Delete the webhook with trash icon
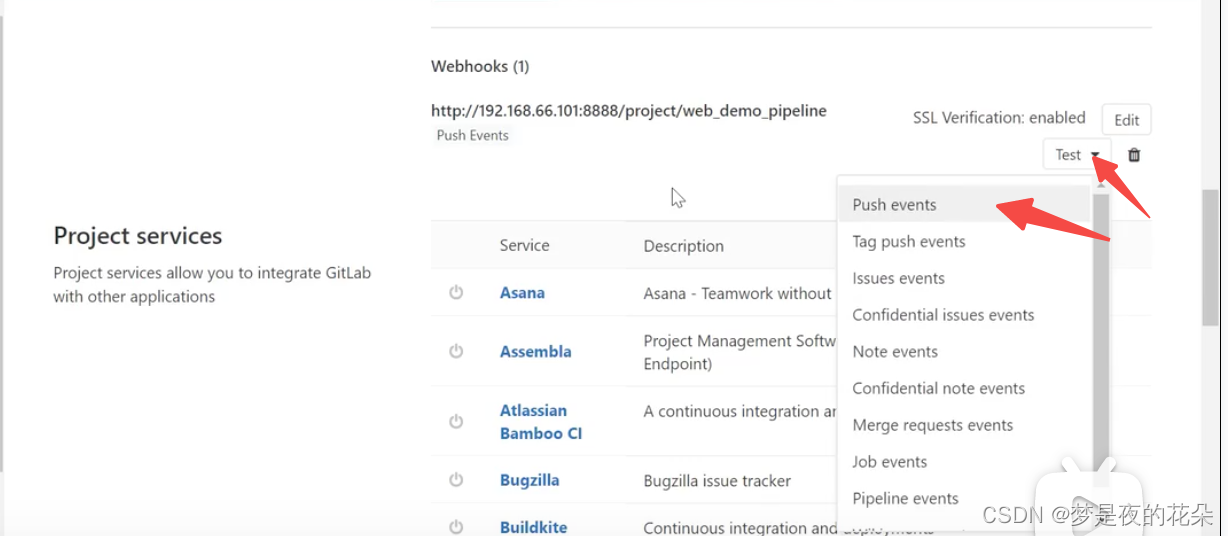Screen dimensions: 1228x536 1134,155
